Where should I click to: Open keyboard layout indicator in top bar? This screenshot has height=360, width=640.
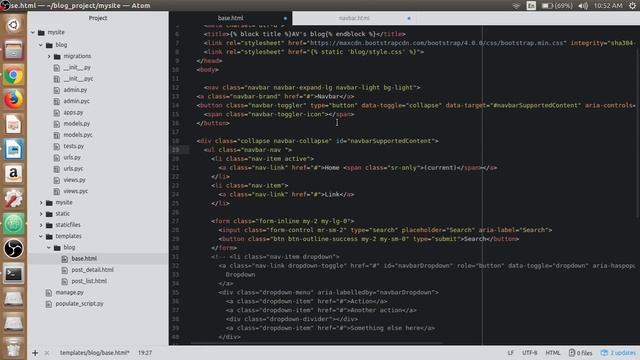(531, 6)
